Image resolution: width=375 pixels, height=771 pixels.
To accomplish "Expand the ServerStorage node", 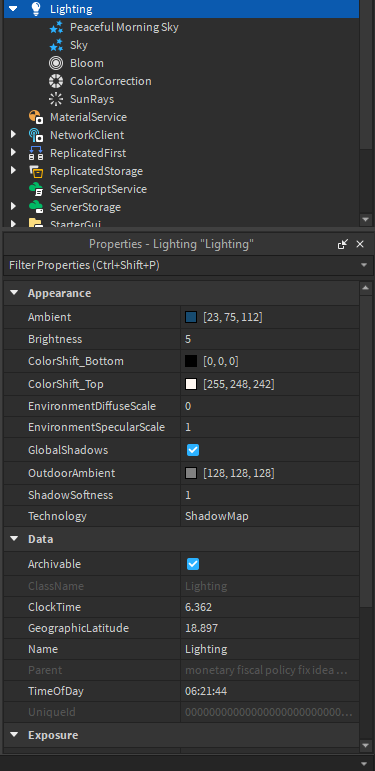I will 13,207.
